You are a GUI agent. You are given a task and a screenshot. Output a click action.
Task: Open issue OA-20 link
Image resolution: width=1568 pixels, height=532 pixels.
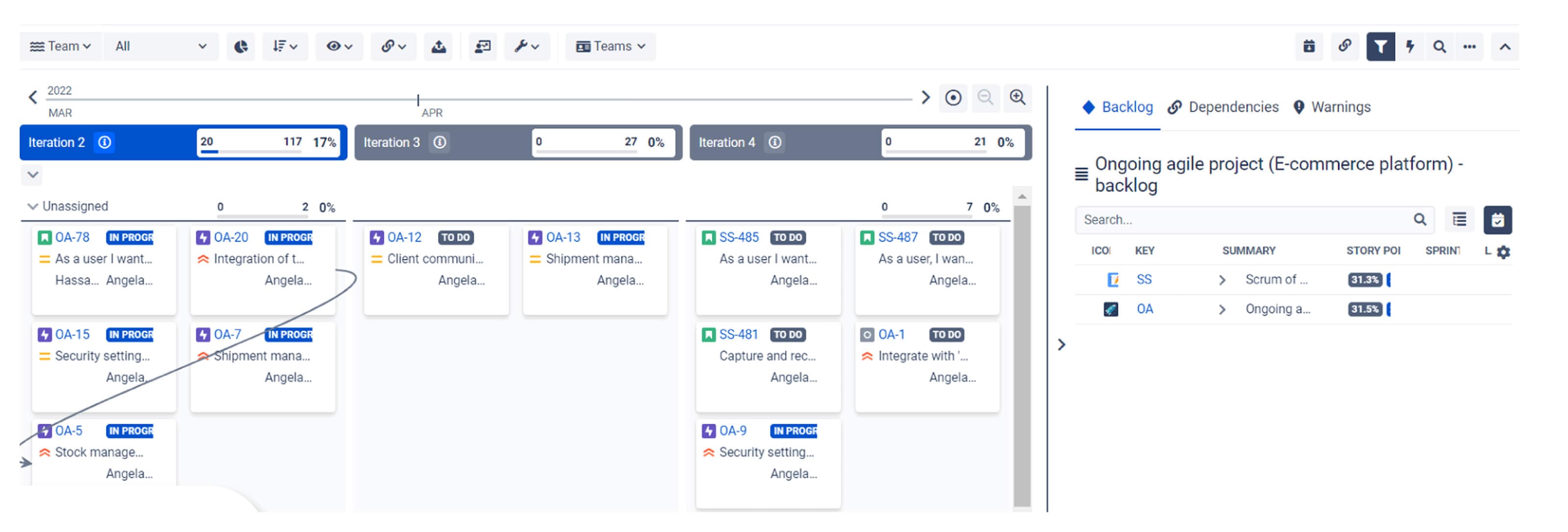231,238
